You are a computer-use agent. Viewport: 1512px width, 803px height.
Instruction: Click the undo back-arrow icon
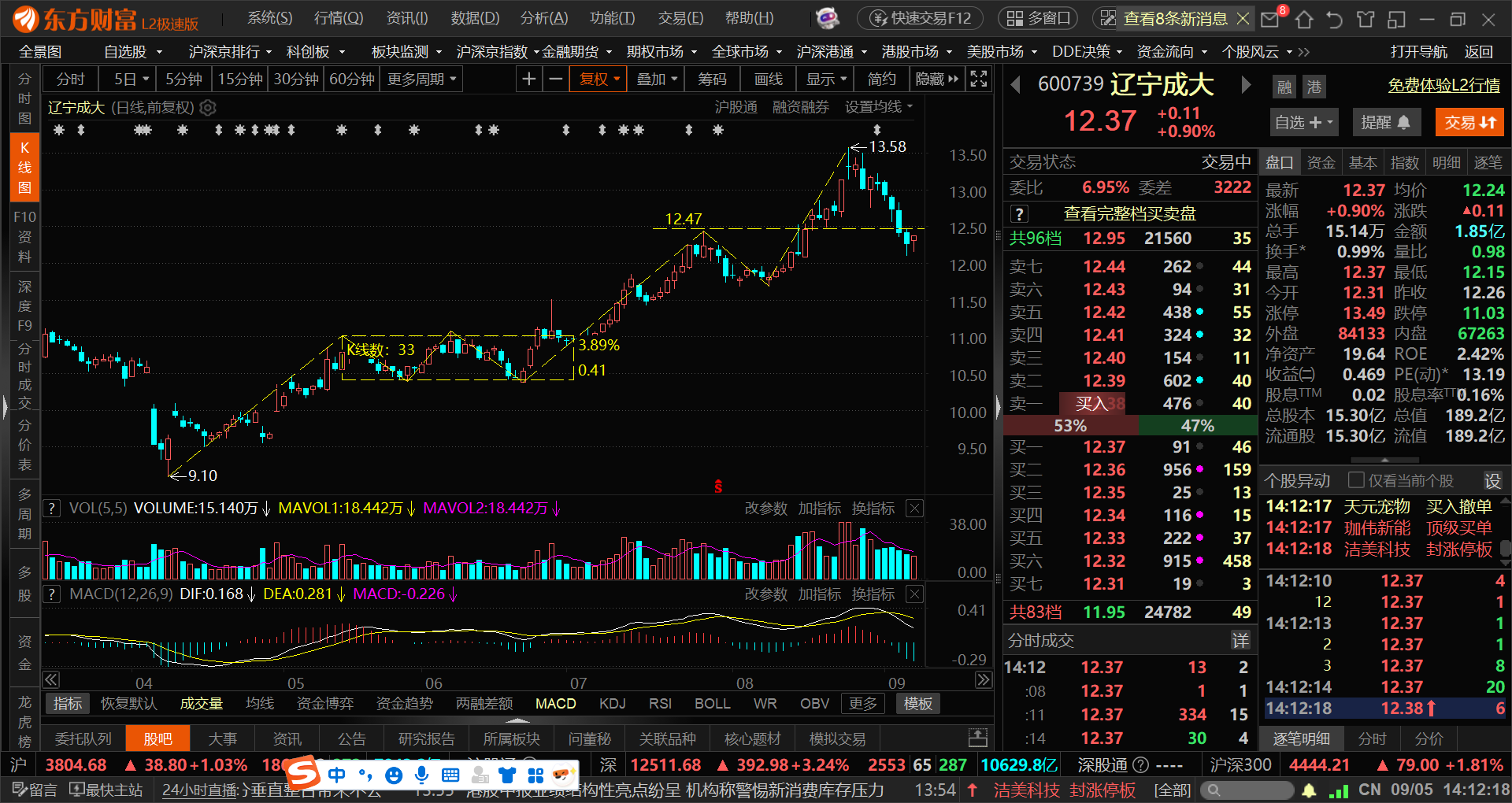1334,19
